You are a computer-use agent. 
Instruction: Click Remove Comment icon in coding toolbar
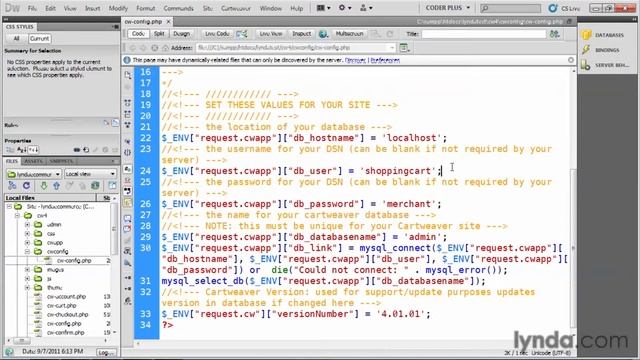(x=128, y=229)
